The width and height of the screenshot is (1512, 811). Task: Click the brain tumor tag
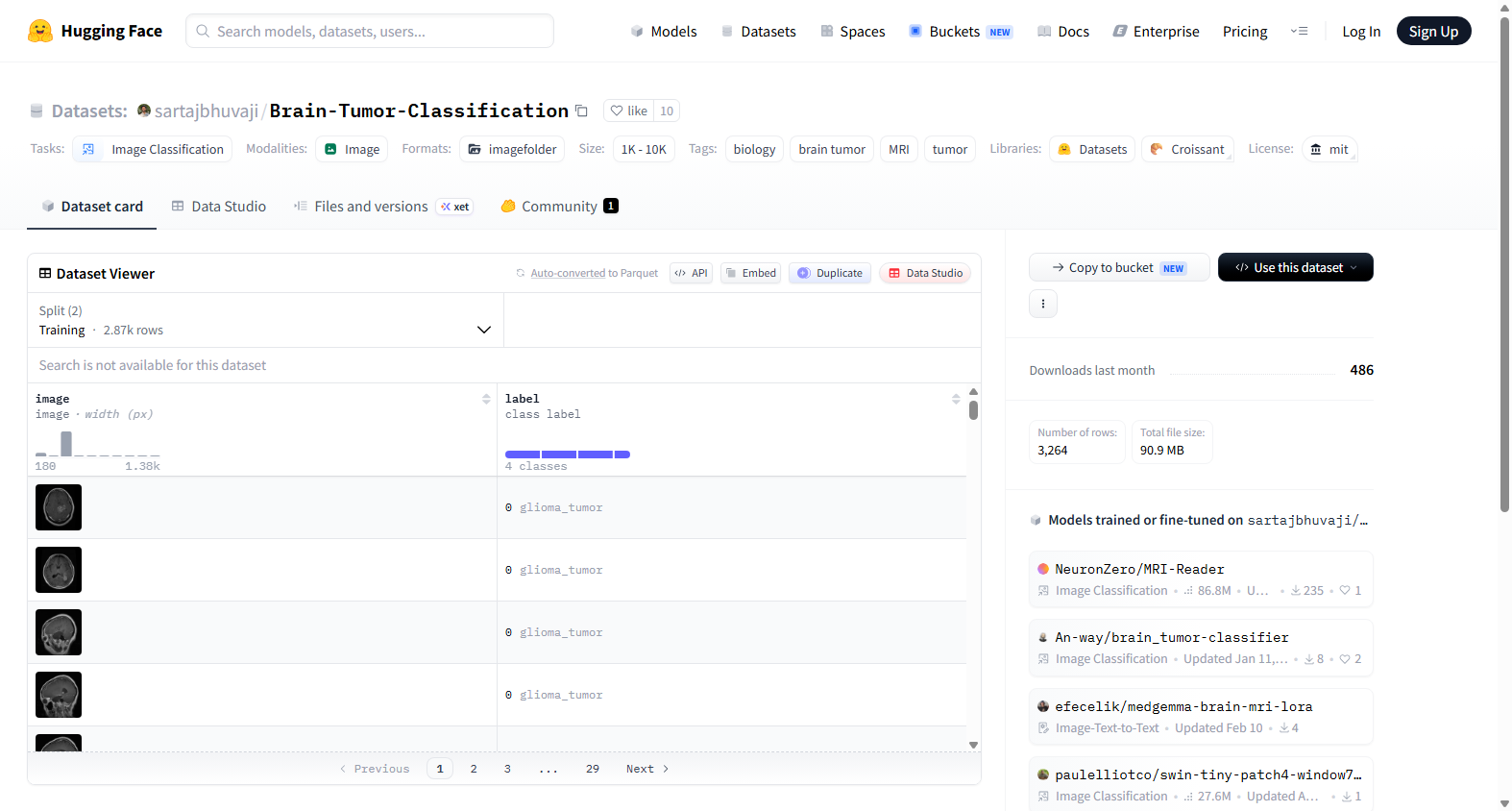point(832,149)
